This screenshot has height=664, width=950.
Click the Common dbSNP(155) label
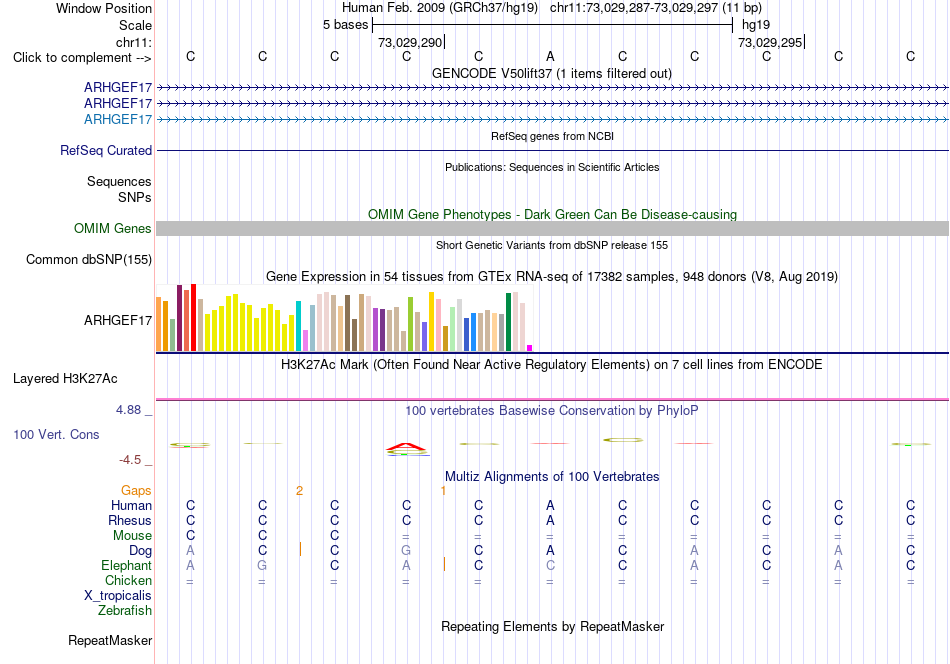(x=88, y=259)
